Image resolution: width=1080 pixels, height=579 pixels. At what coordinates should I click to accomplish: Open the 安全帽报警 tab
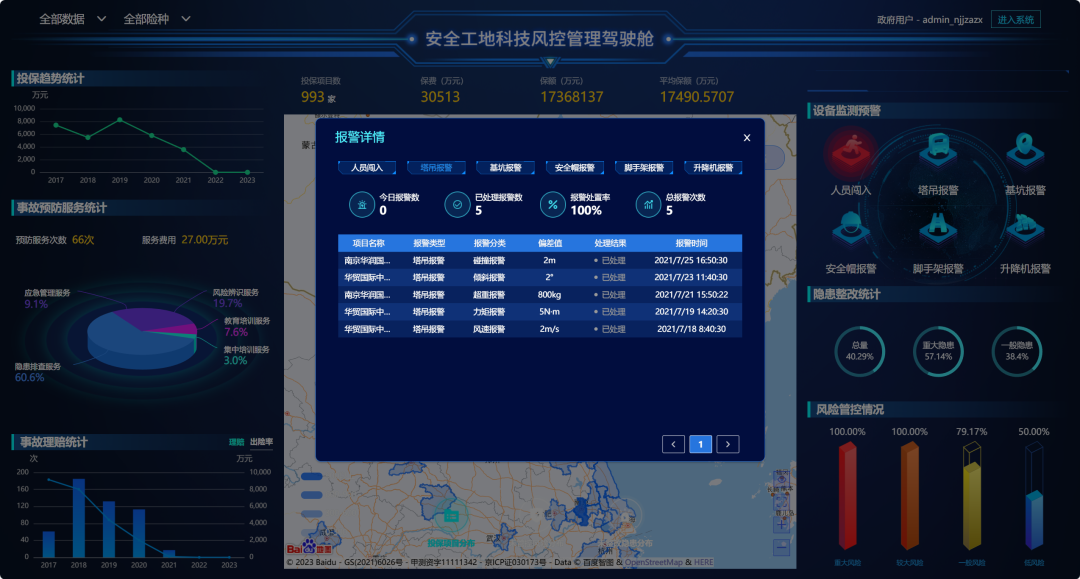575,167
